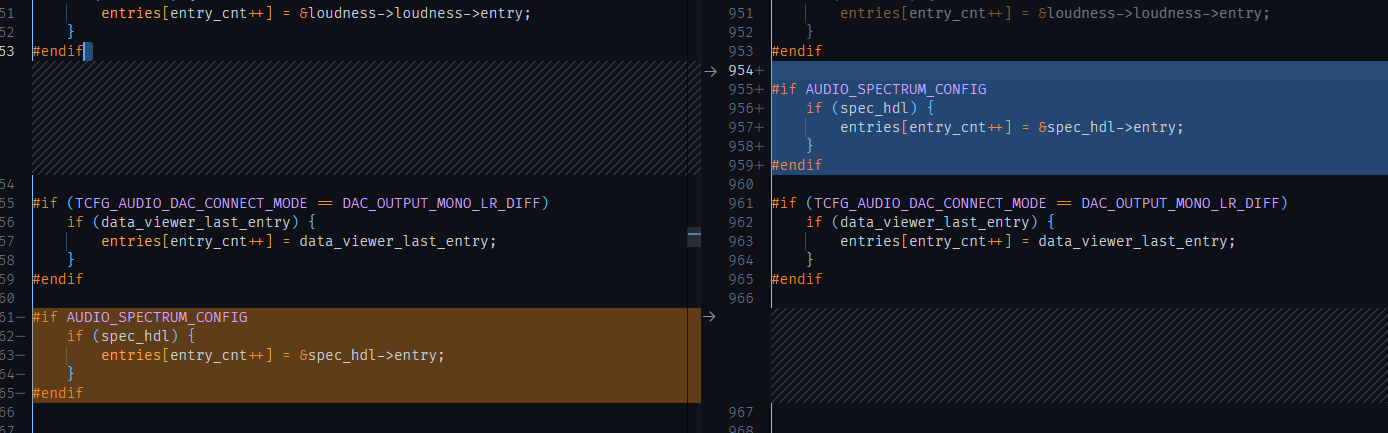Click the '&loudness->loudness->entry;' line in right pane
The width and height of the screenshot is (1388, 433).
(1055, 13)
